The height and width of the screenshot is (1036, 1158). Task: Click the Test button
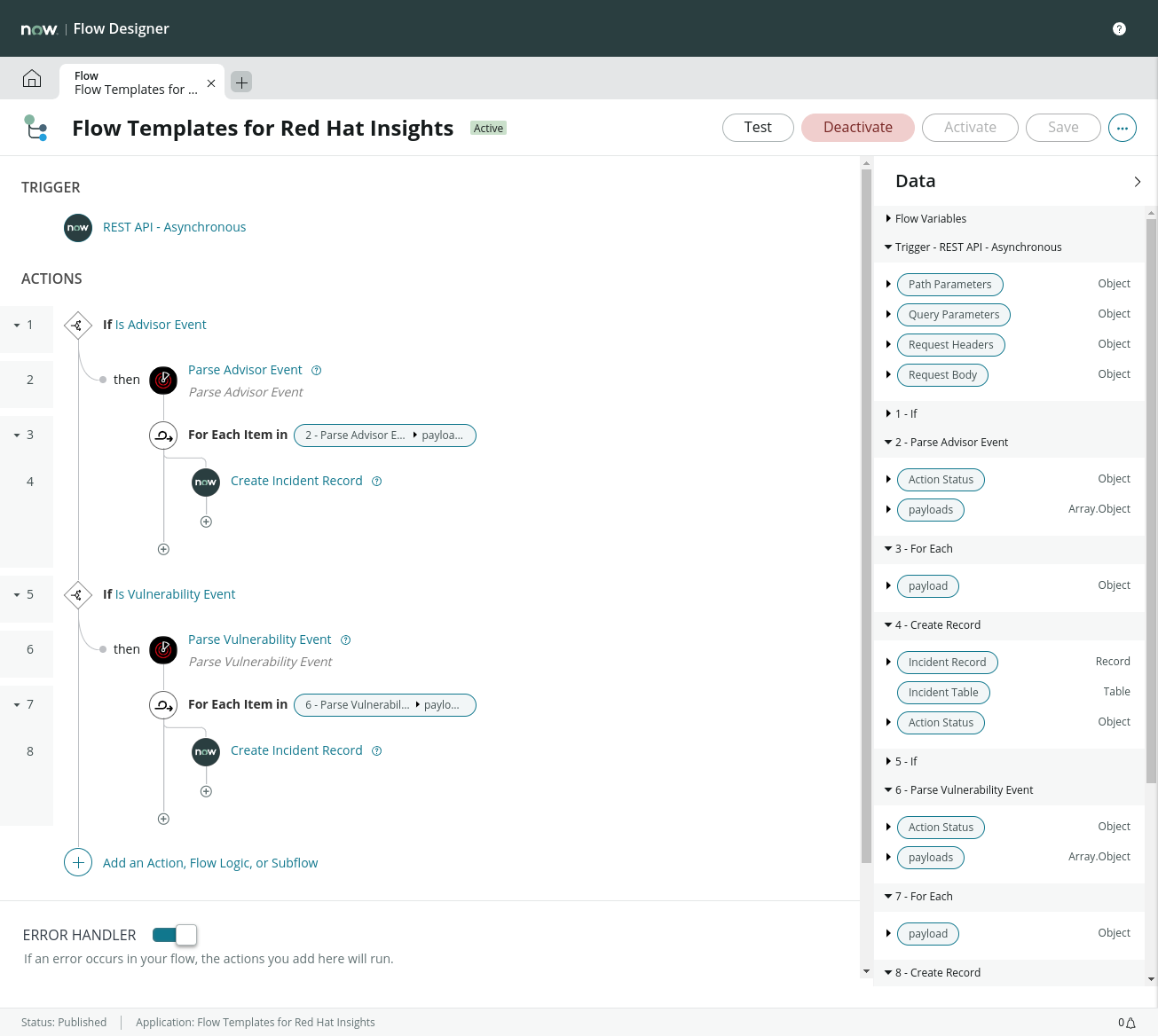click(758, 128)
